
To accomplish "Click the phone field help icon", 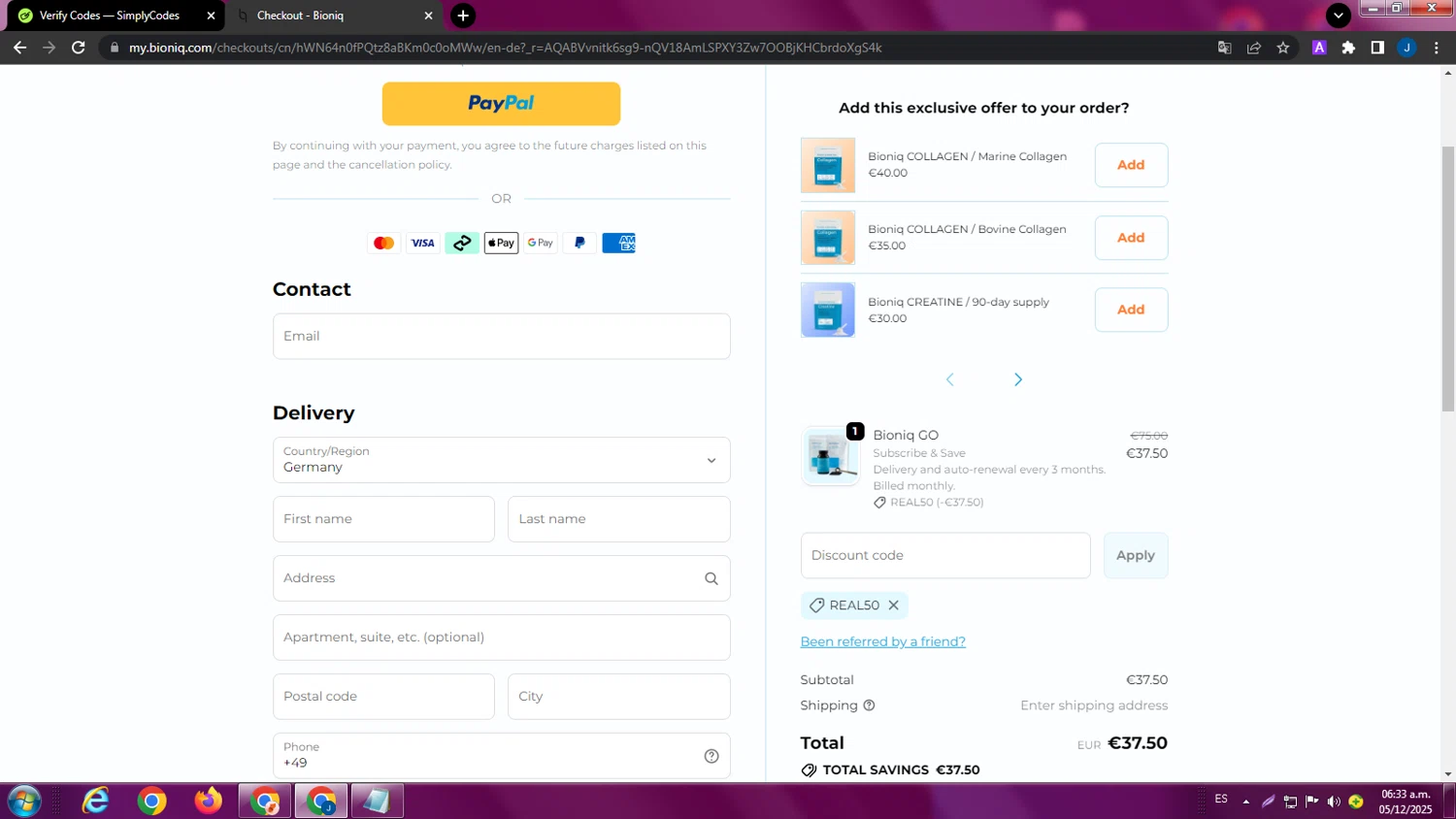I will tap(711, 756).
